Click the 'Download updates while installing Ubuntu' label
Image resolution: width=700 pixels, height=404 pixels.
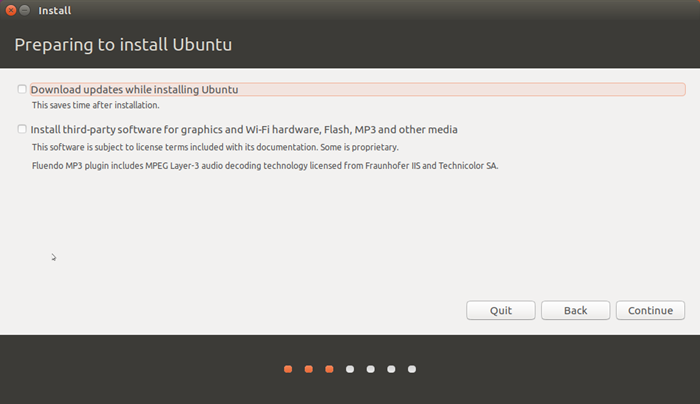coord(134,90)
